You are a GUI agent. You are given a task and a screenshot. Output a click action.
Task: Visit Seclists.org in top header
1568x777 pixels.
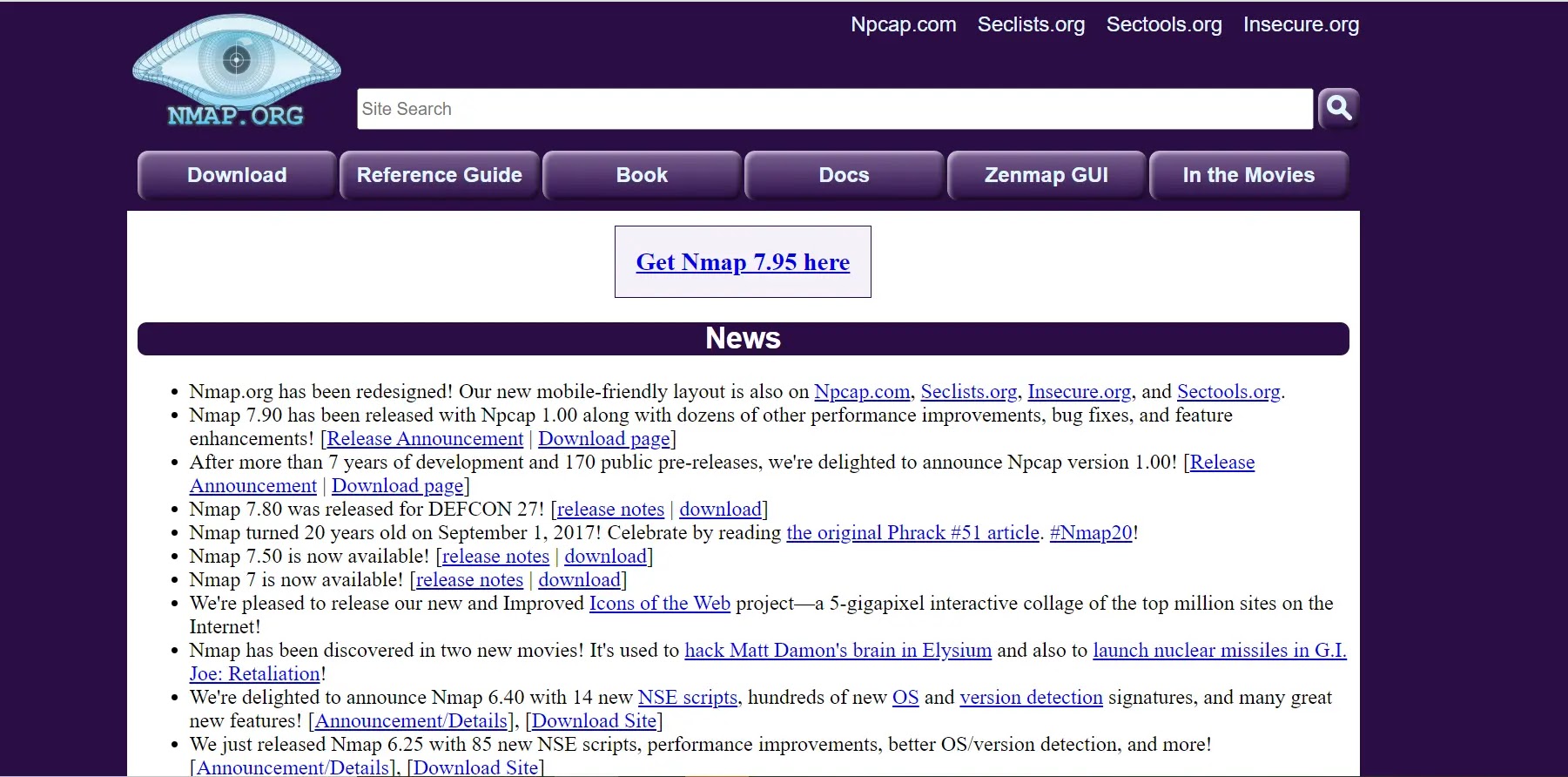(1031, 24)
